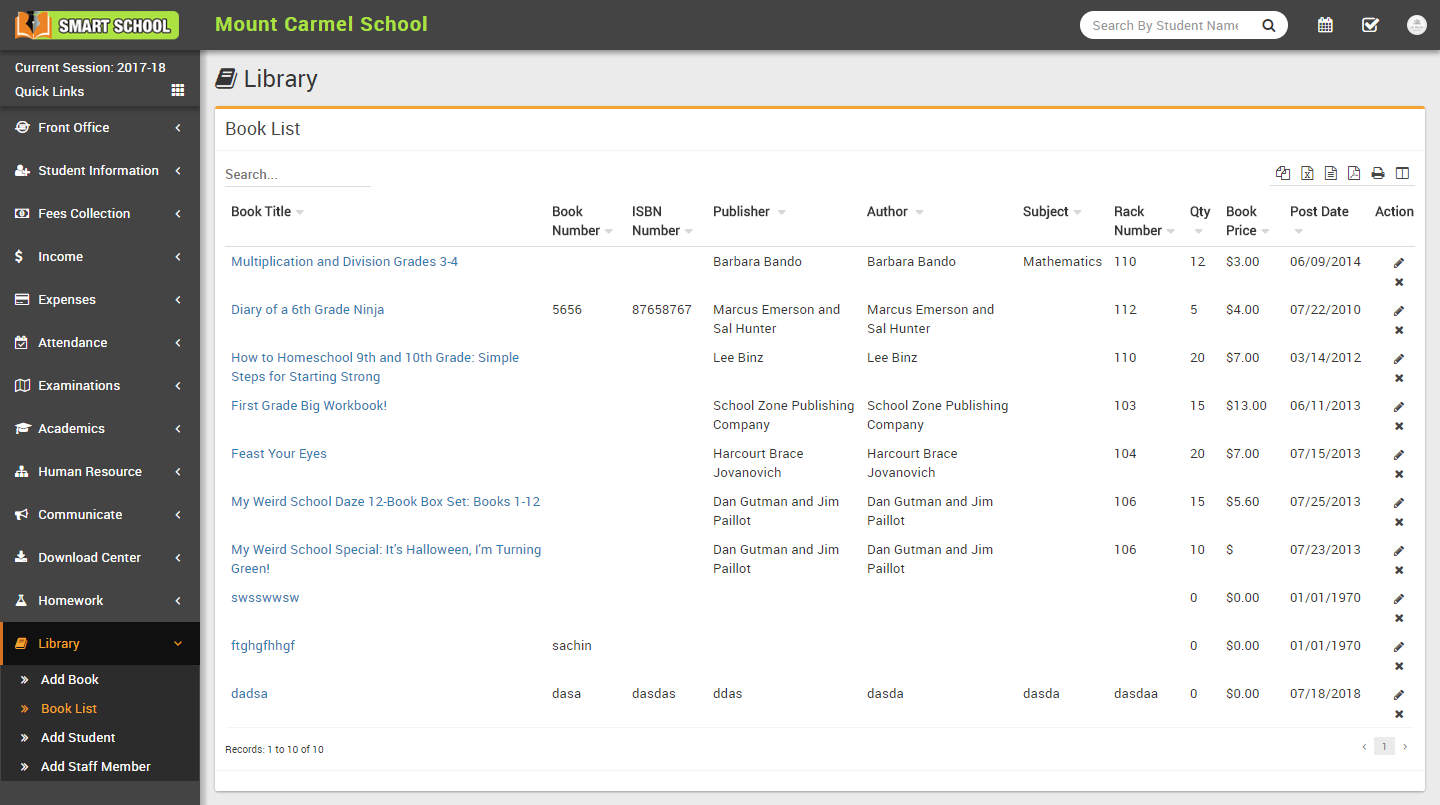Click the student search magnifier icon
The image size is (1440, 805).
point(1268,26)
